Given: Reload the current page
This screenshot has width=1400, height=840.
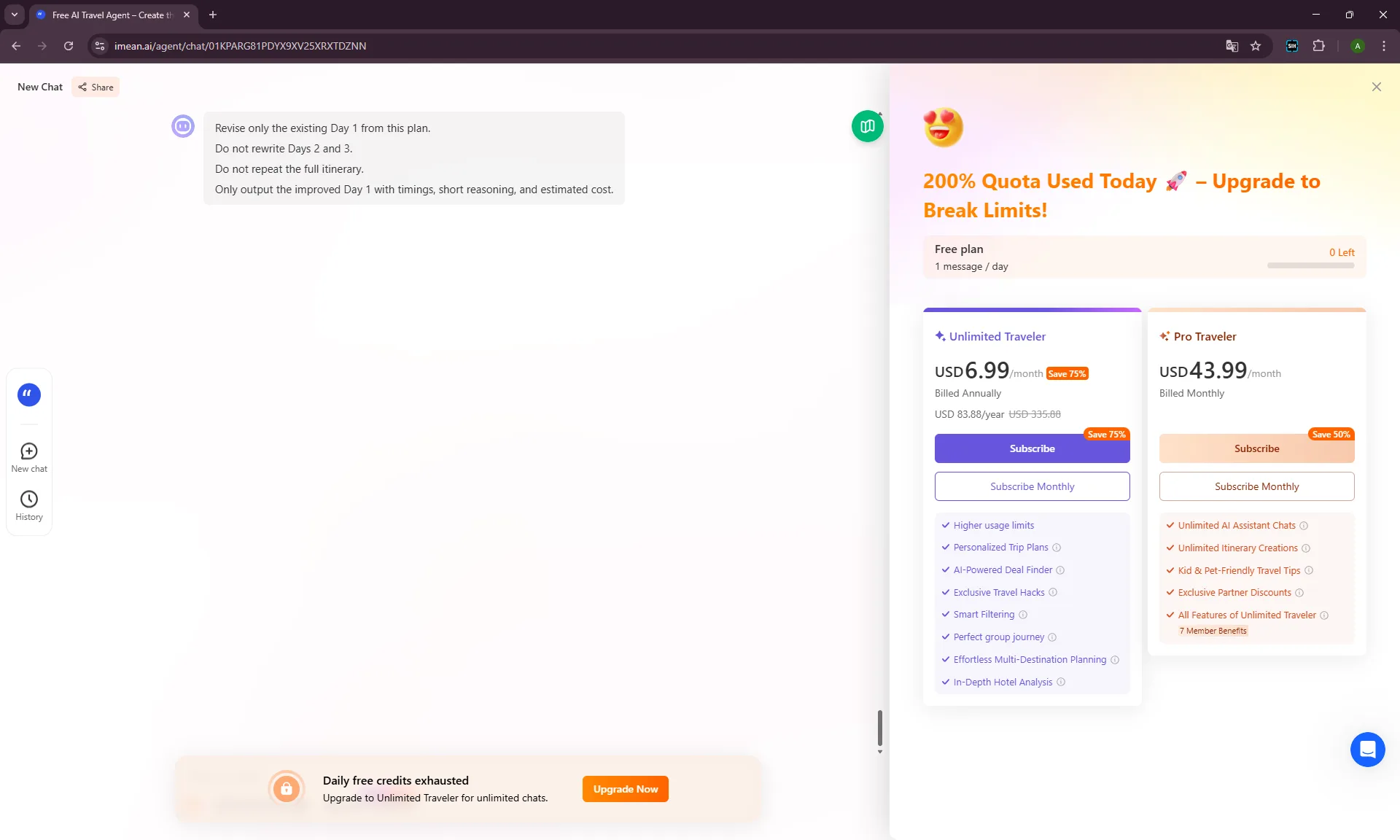Looking at the screenshot, I should pos(69,46).
